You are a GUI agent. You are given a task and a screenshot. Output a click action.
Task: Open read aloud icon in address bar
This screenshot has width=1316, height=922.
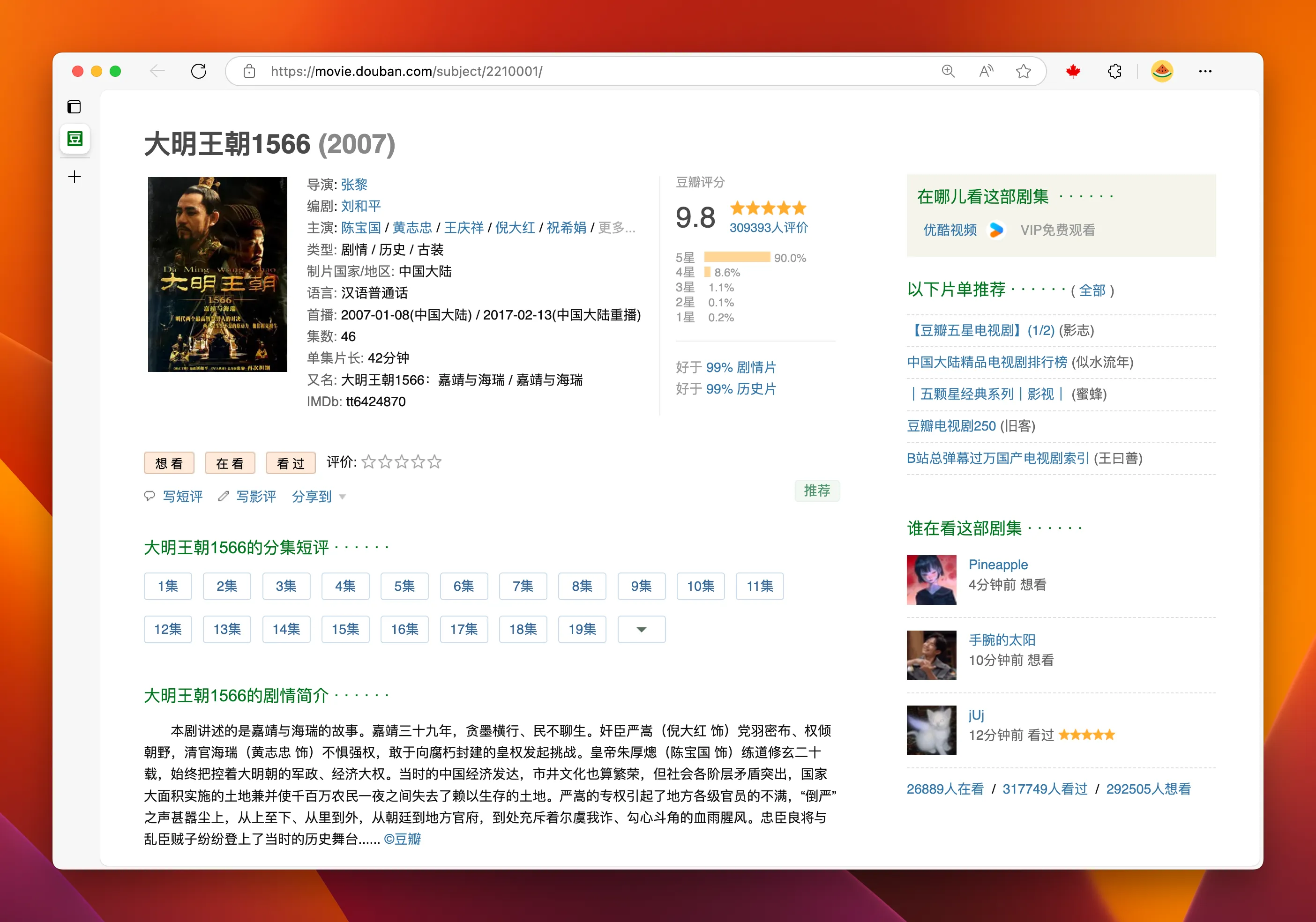pyautogui.click(x=986, y=71)
